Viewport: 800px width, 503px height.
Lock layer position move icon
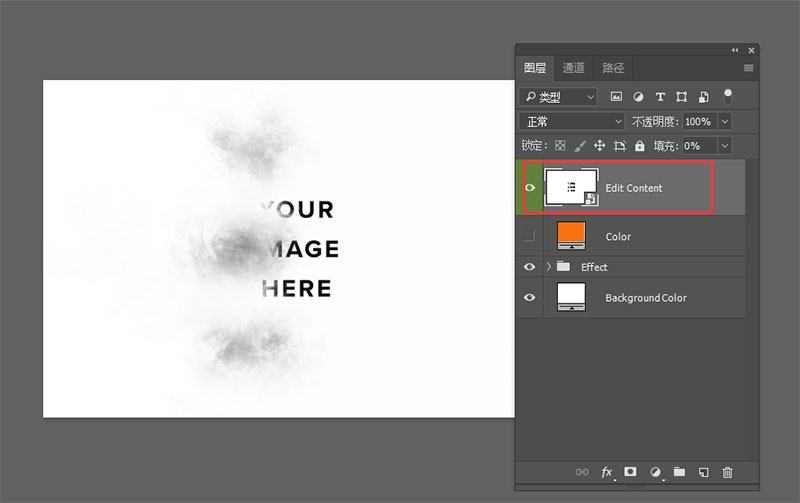(x=599, y=146)
